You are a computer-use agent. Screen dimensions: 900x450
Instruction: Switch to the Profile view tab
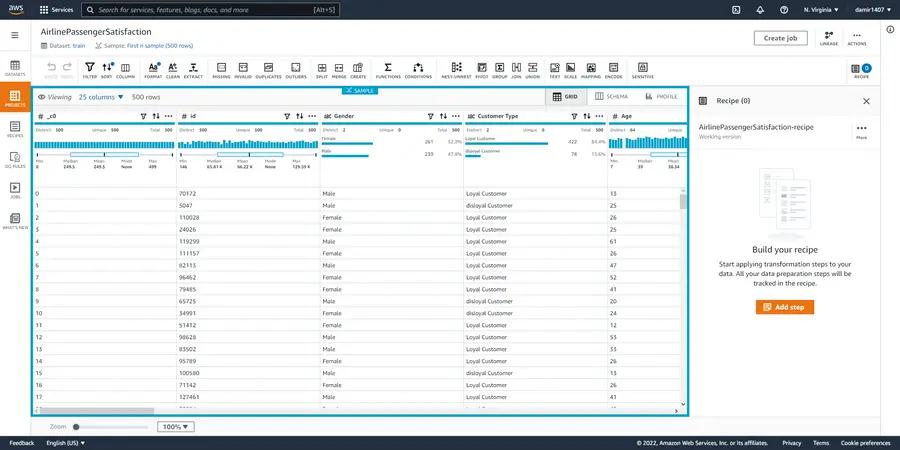[661, 96]
